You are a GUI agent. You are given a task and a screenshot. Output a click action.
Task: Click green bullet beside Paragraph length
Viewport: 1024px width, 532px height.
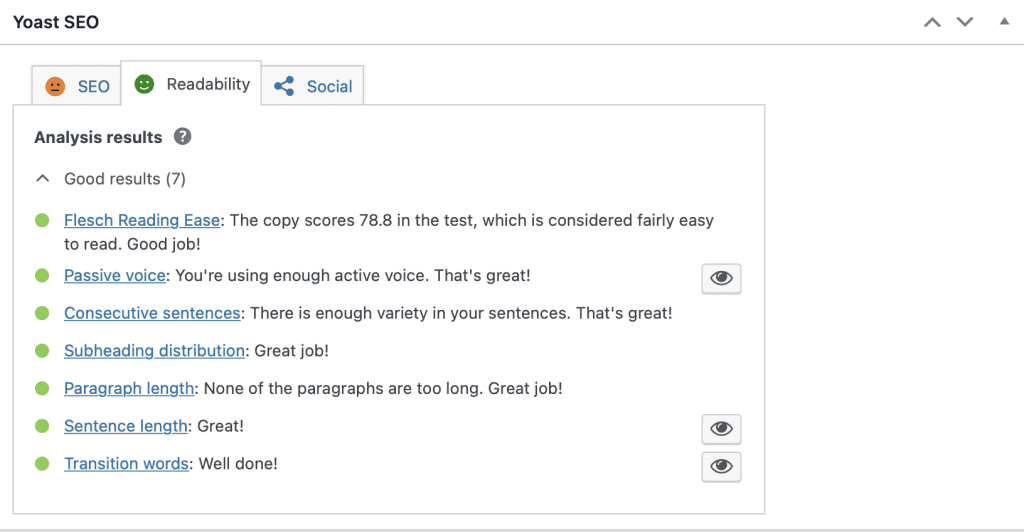click(x=42, y=388)
